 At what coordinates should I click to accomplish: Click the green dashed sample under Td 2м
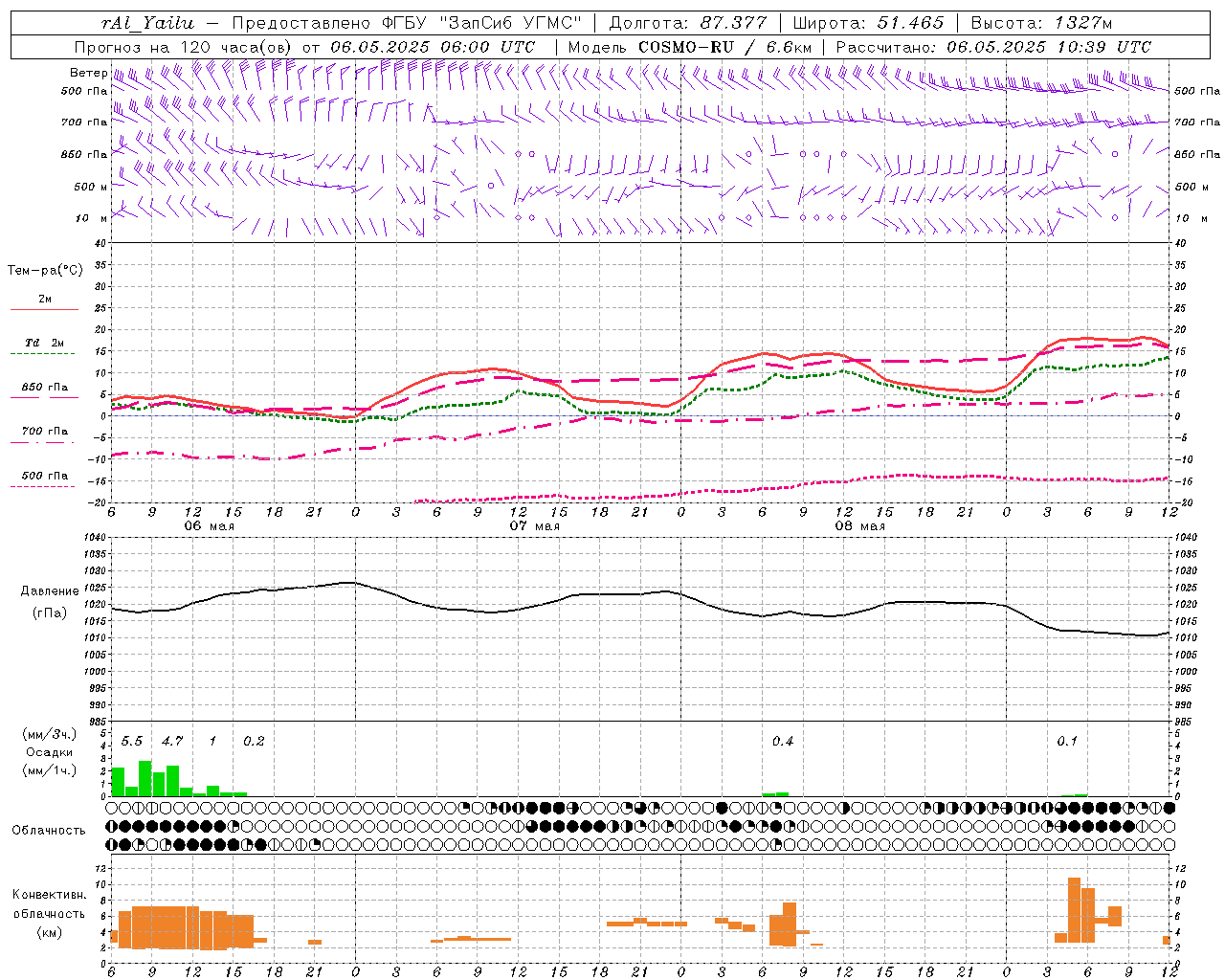tap(44, 354)
